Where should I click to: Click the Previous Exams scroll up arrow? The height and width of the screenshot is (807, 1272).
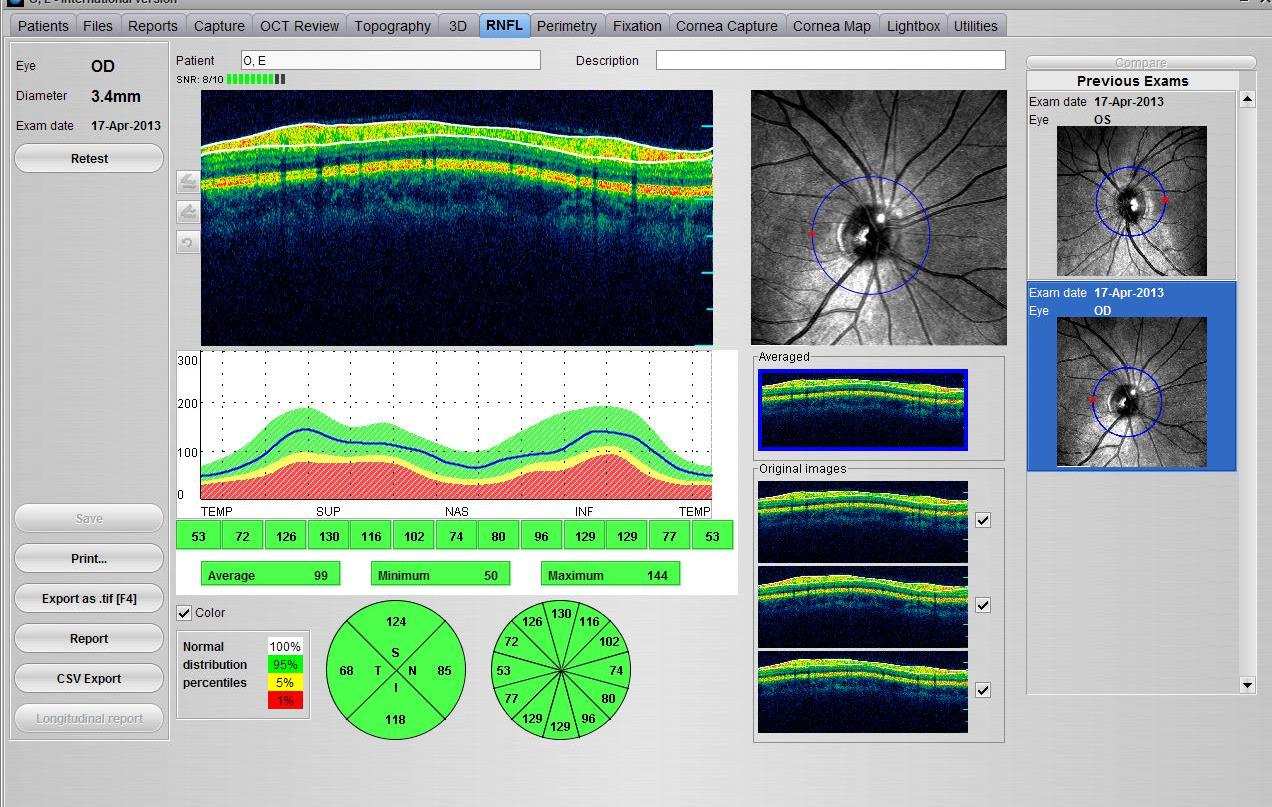[1247, 99]
